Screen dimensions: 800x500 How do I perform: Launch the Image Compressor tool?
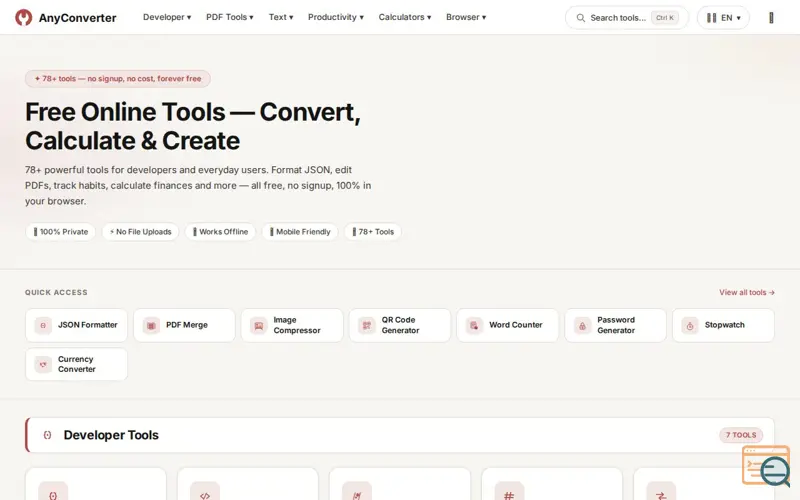pos(292,325)
